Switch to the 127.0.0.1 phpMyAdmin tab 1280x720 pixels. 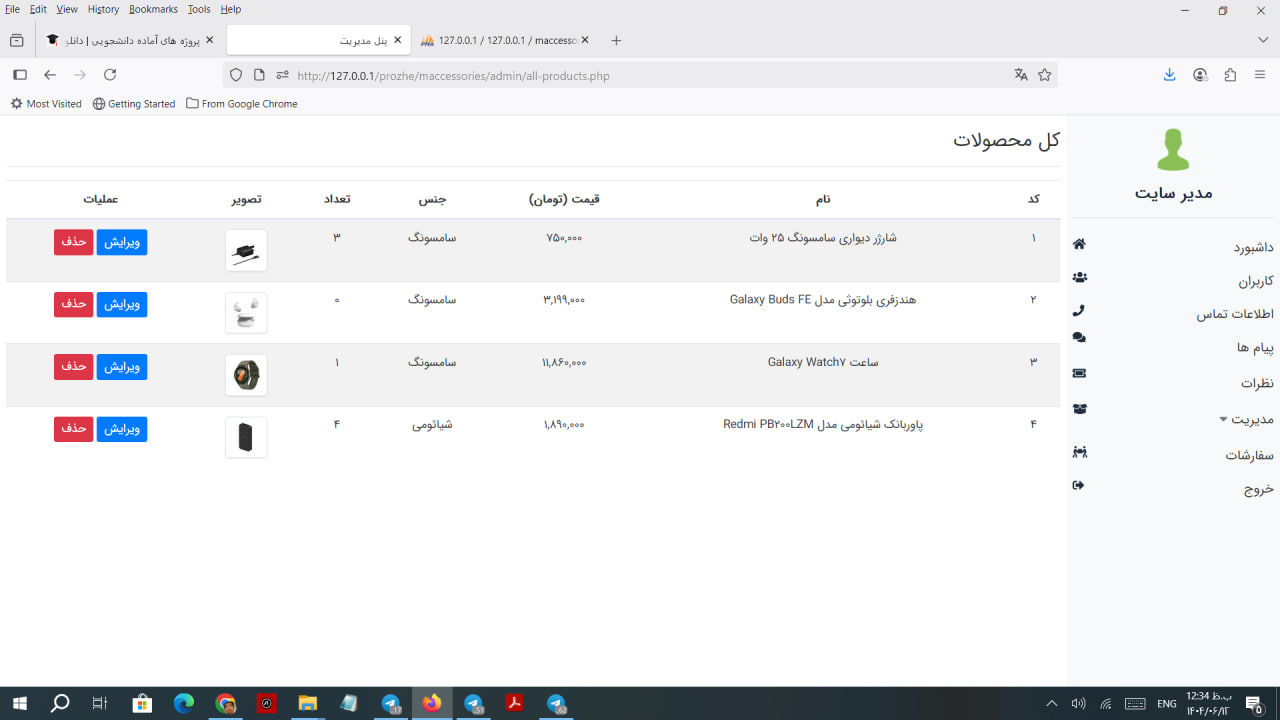pos(505,40)
